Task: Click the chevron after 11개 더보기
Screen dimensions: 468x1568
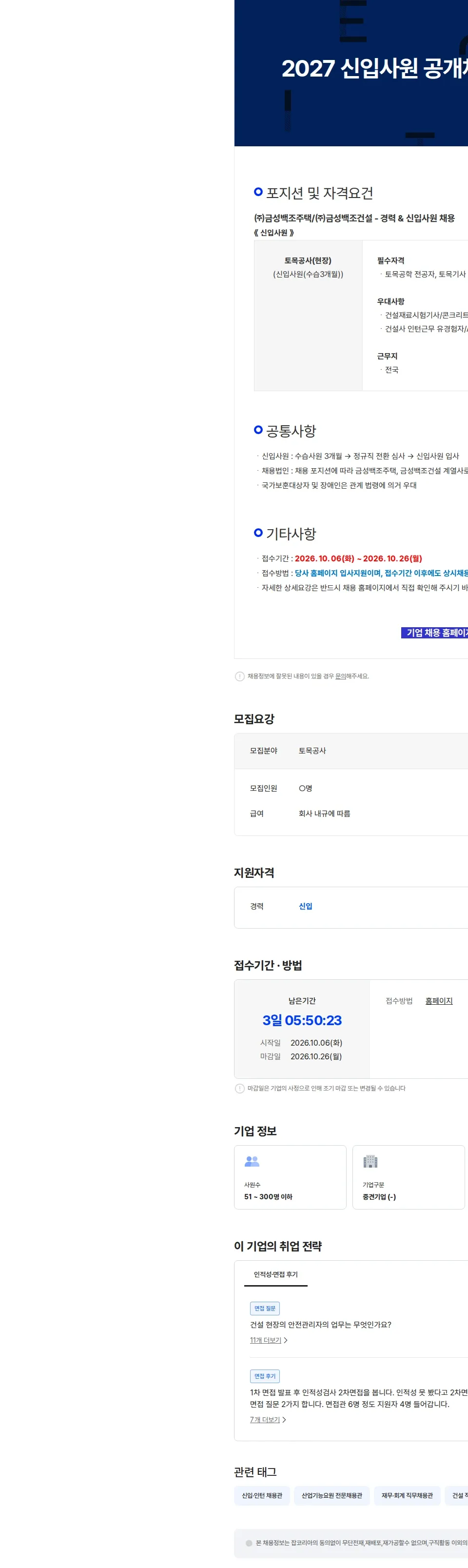Action: [286, 1340]
